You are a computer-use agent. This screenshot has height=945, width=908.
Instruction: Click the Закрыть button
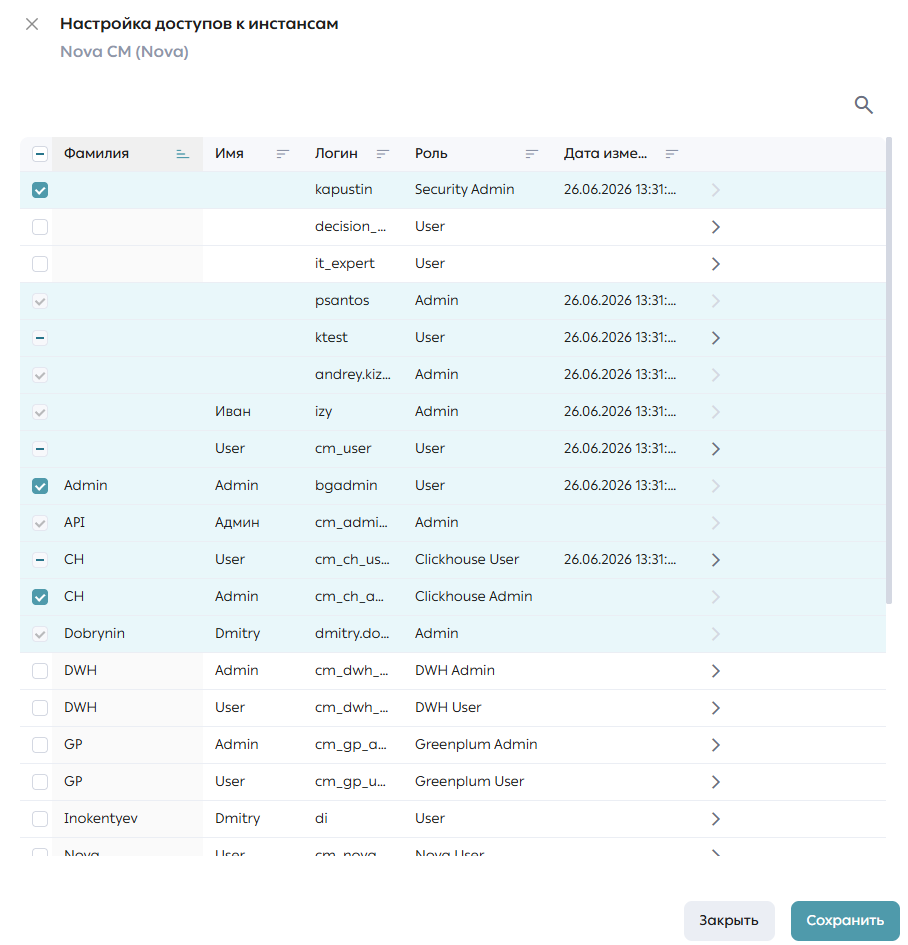coord(728,920)
